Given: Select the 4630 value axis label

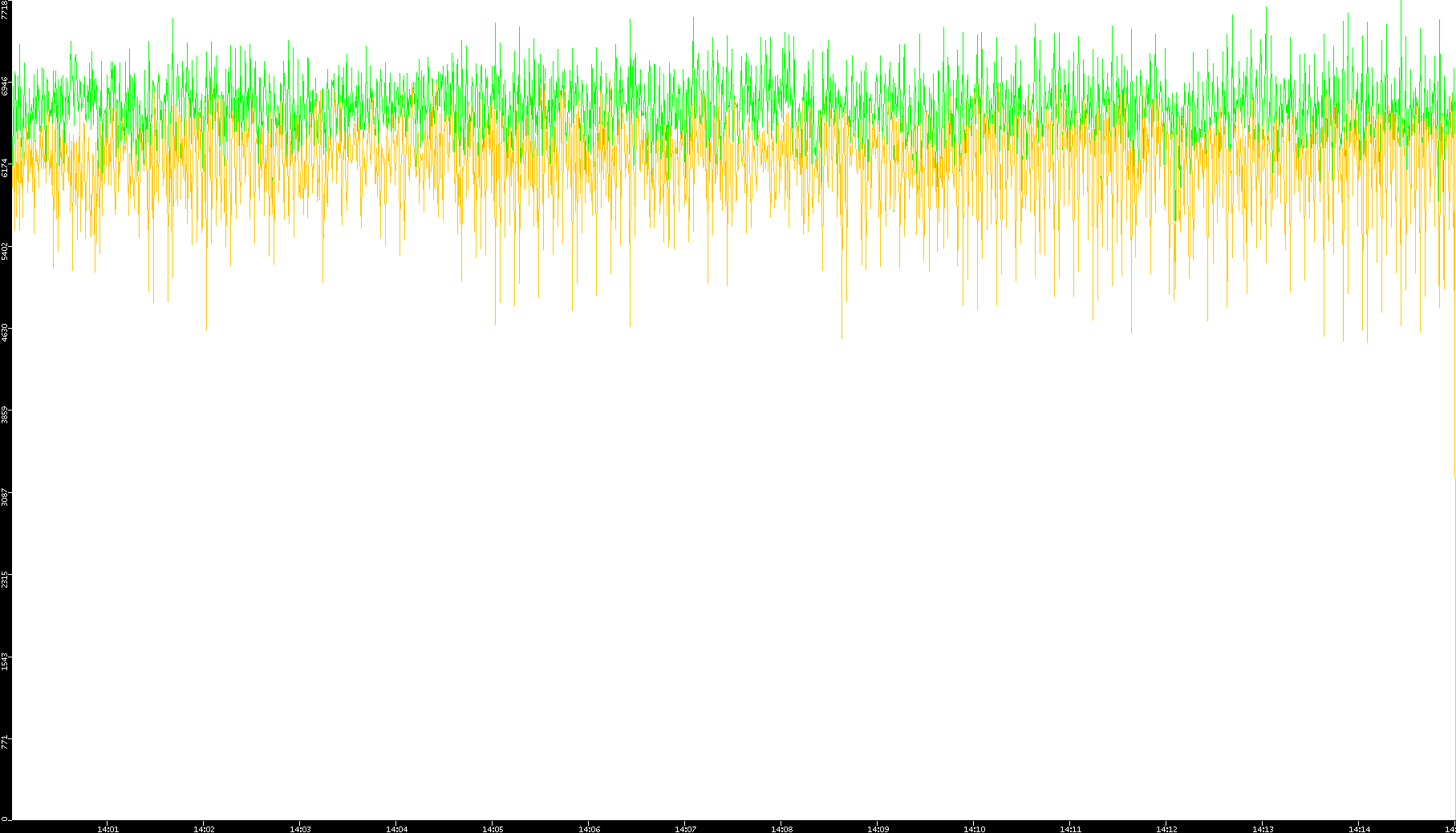Looking at the screenshot, I should click(x=5, y=333).
